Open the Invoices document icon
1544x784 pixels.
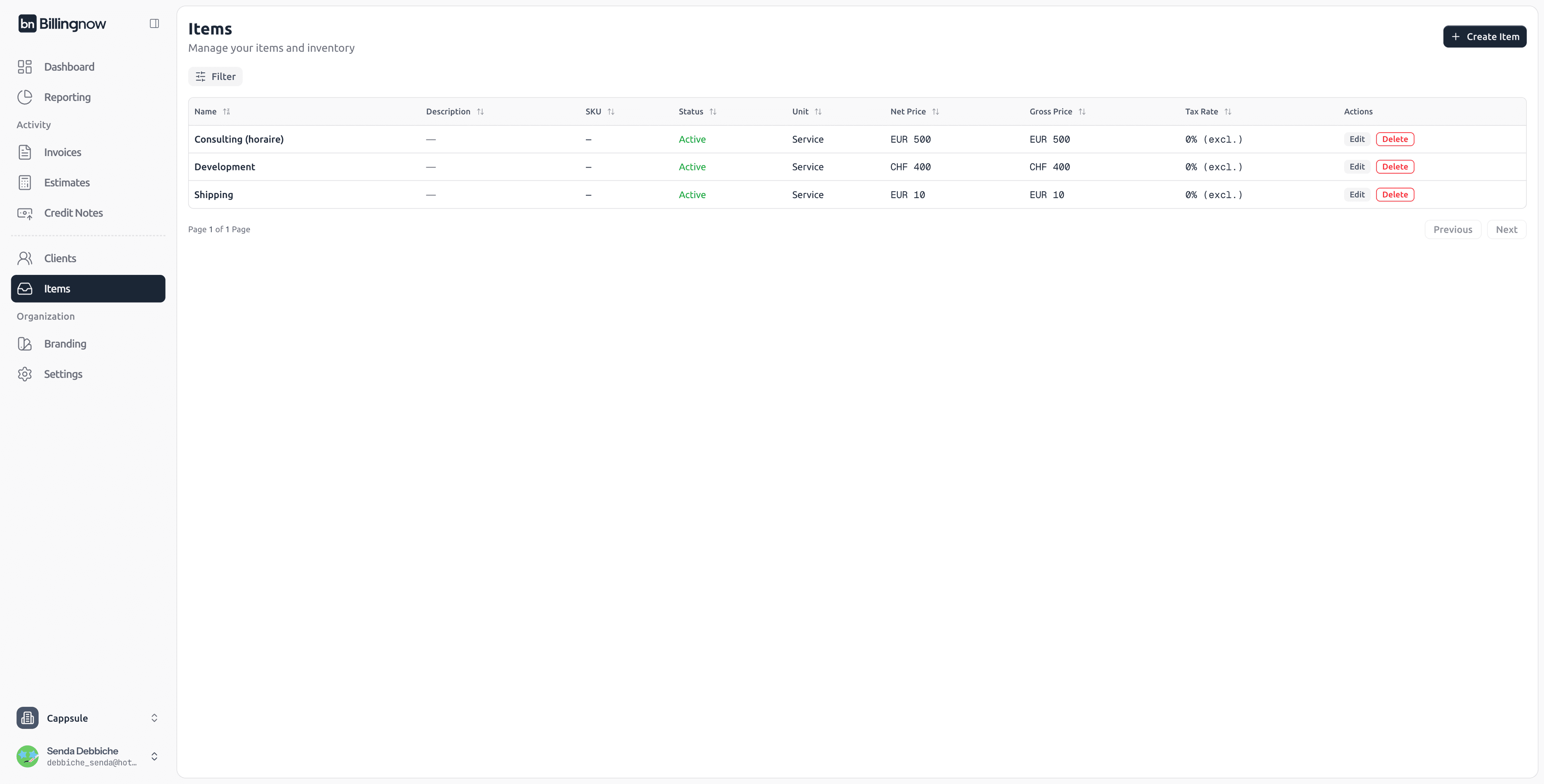point(25,152)
